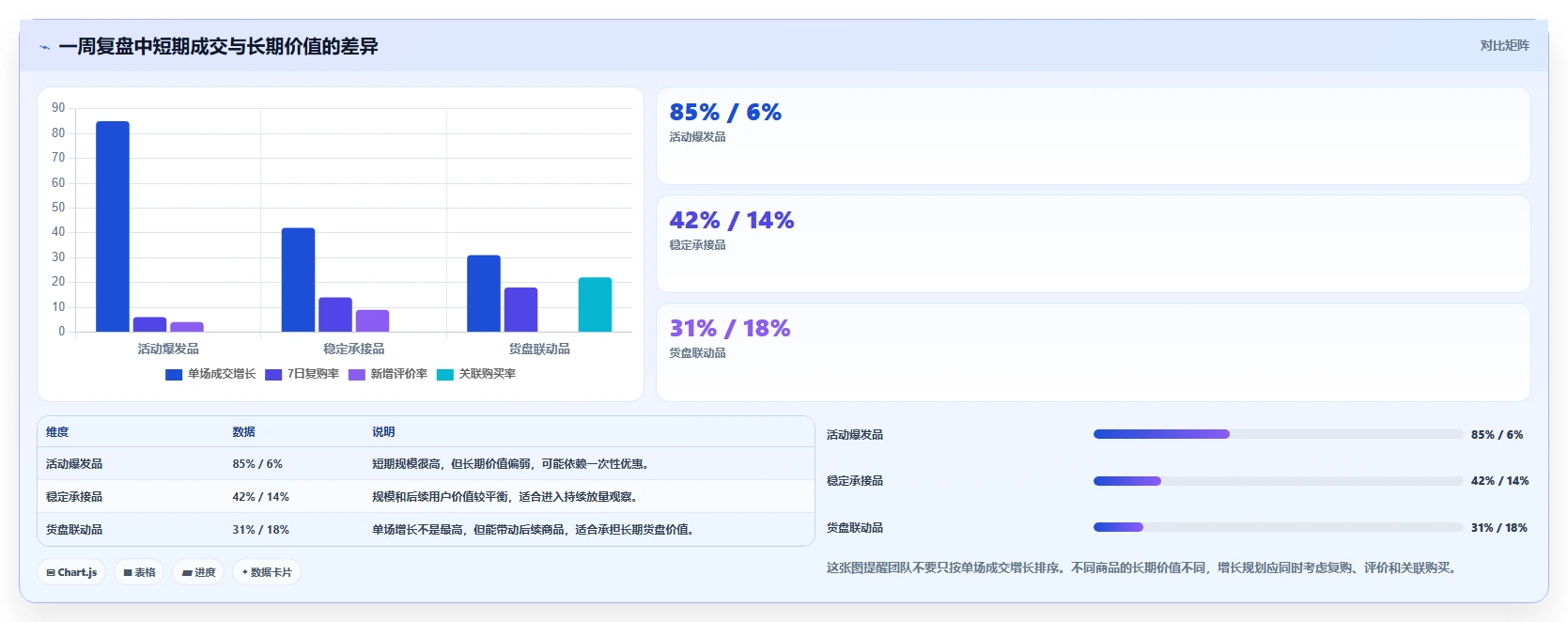This screenshot has height=622, width=1568.
Task: Click the 31% / 18% stat card
Action: click(1093, 352)
